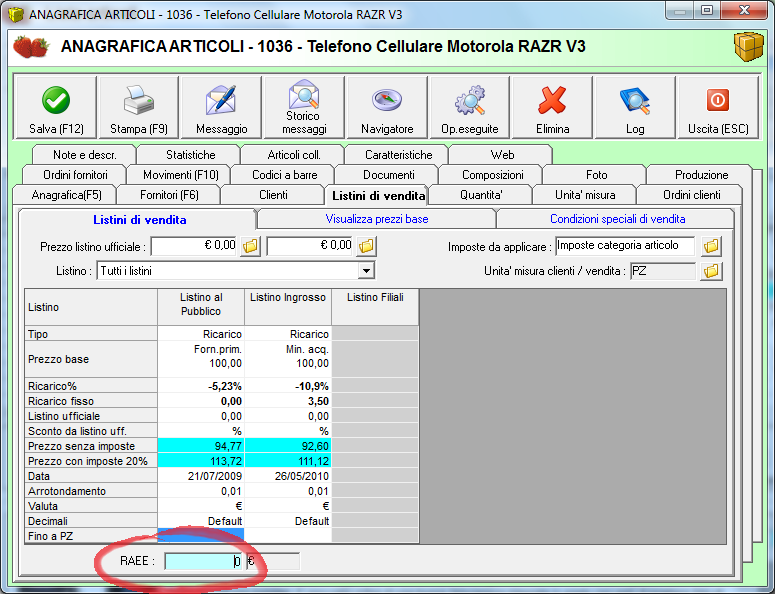
Task: Open the Produzione tab
Action: click(x=701, y=175)
